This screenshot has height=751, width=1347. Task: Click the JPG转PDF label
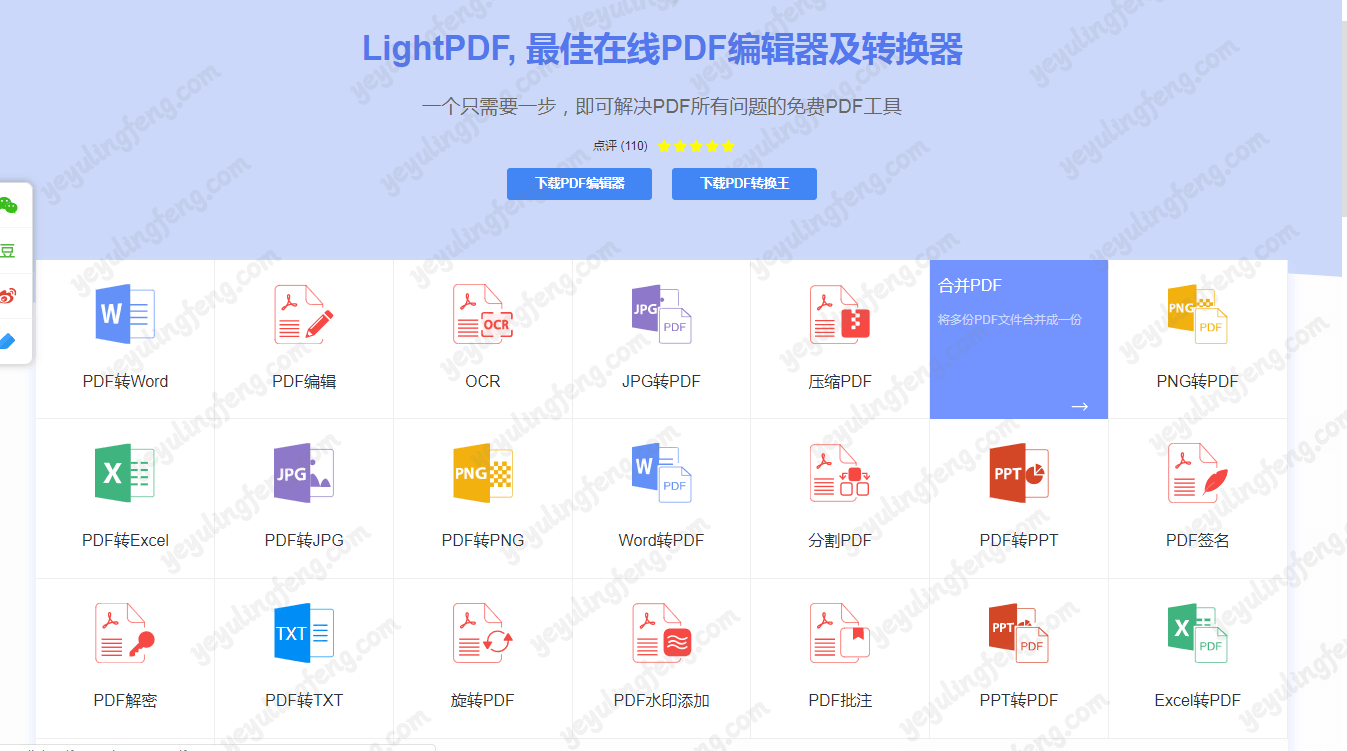[x=661, y=381]
